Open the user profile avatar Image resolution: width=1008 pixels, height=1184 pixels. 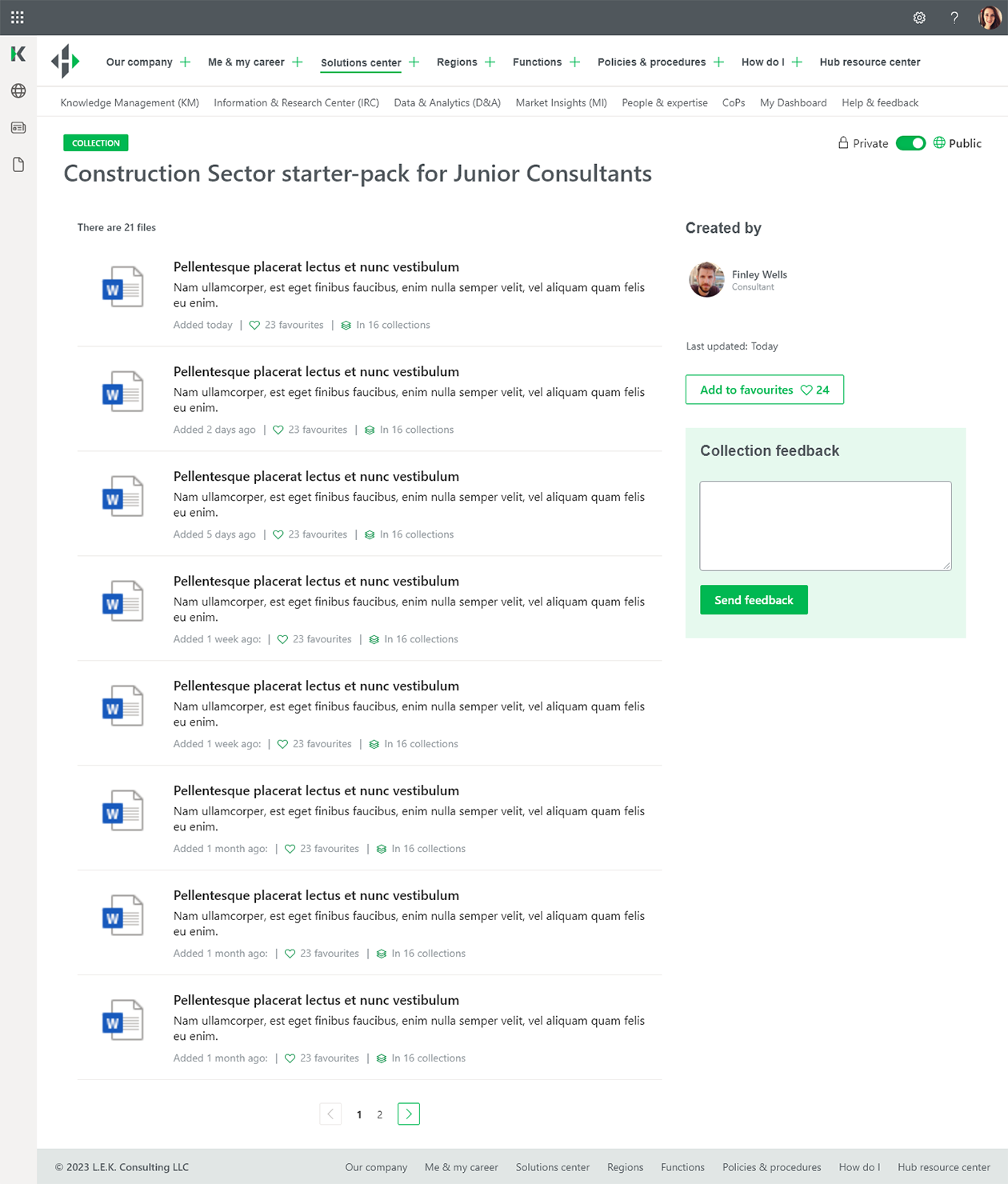[x=990, y=18]
